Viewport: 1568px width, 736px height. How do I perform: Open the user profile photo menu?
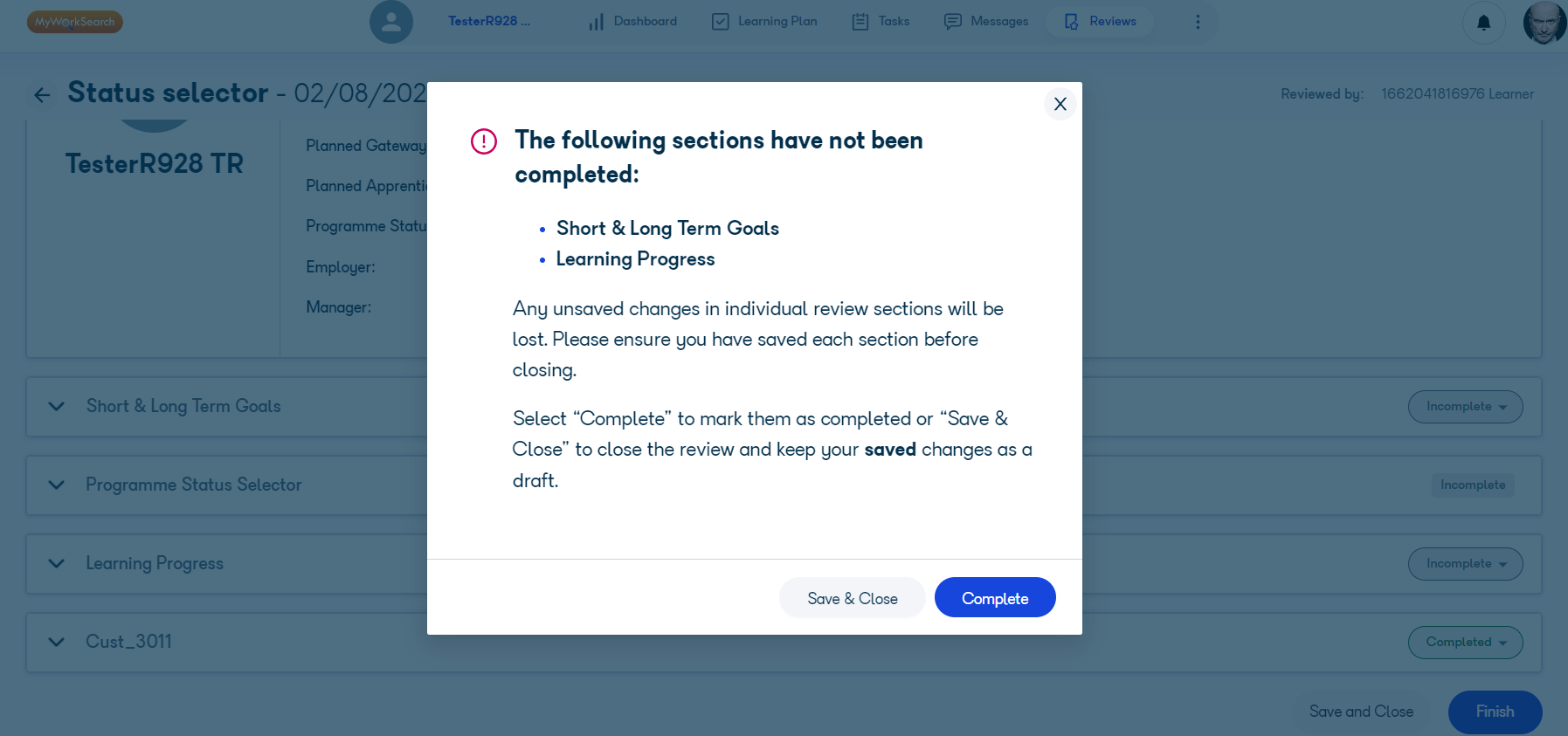pos(1544,23)
